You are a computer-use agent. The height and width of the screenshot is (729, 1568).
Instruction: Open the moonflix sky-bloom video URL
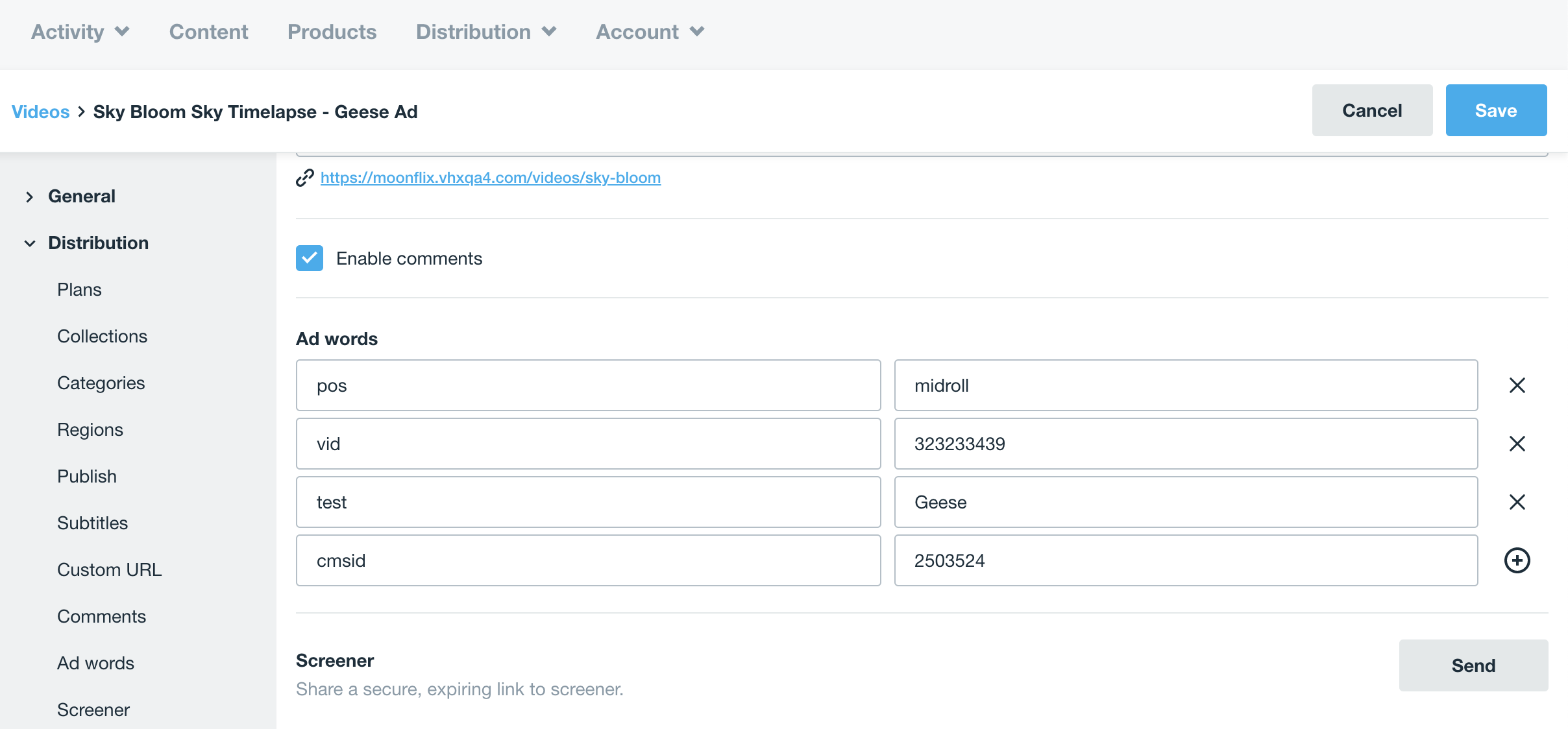coord(490,178)
